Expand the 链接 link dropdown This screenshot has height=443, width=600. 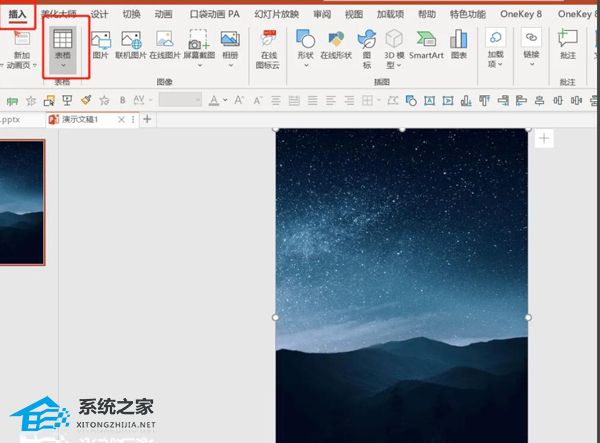click(531, 62)
